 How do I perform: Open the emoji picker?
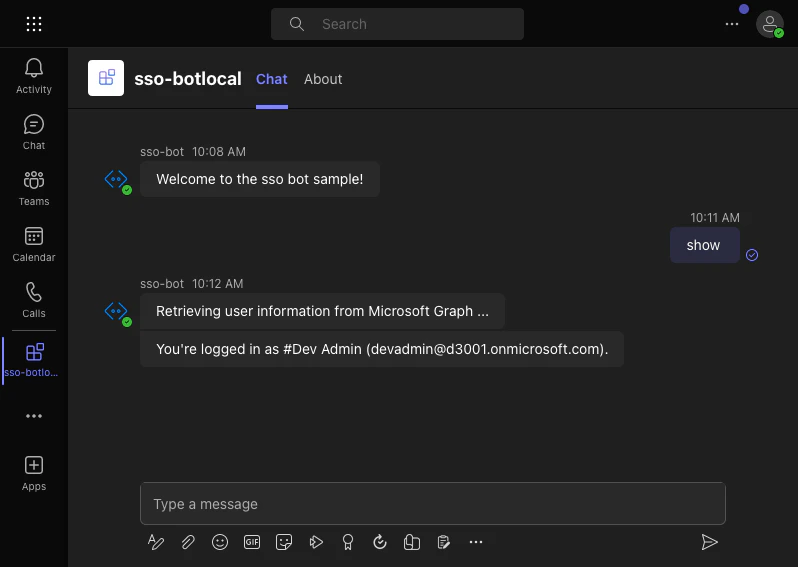(x=220, y=542)
